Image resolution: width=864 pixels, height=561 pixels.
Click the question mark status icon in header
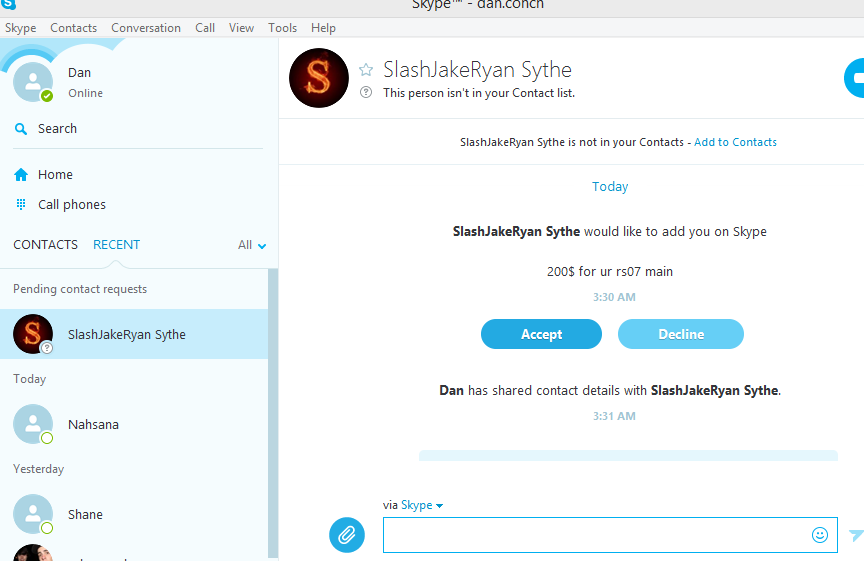coord(366,92)
